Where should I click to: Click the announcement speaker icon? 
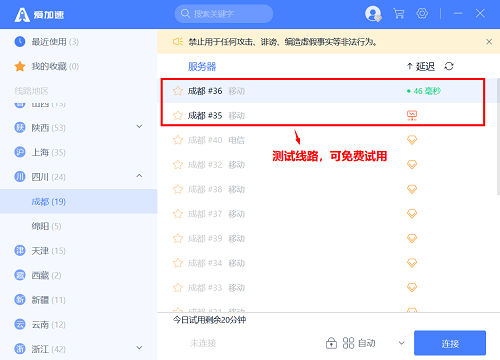pos(178,42)
